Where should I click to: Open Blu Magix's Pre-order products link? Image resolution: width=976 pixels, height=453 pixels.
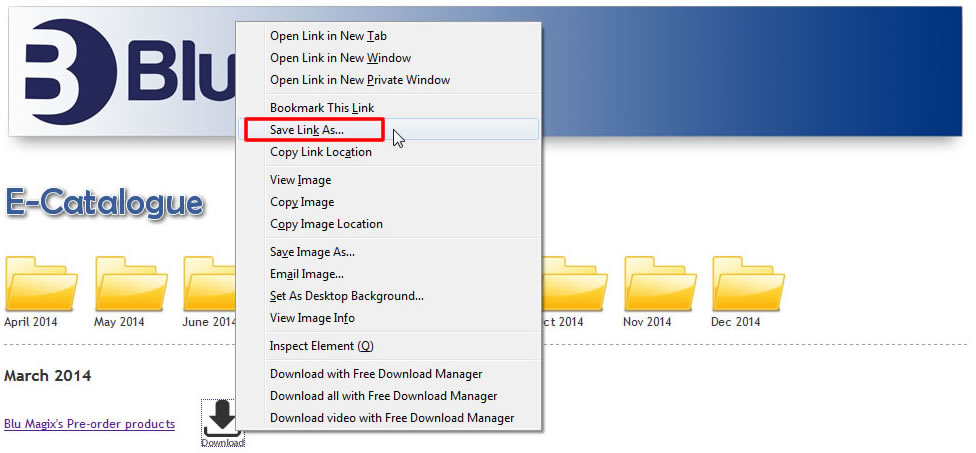[89, 424]
